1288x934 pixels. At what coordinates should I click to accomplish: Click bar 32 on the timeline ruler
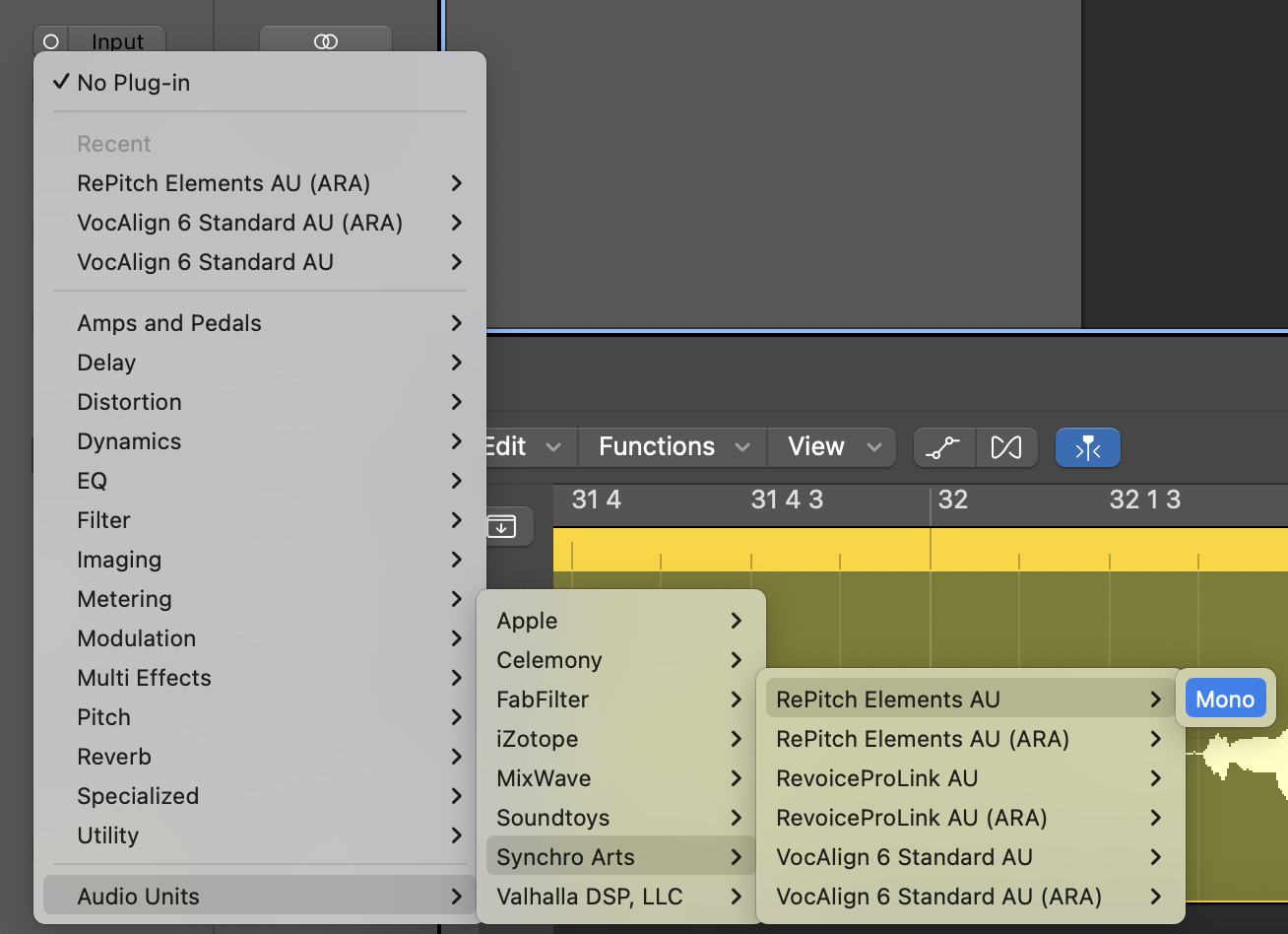pos(952,500)
